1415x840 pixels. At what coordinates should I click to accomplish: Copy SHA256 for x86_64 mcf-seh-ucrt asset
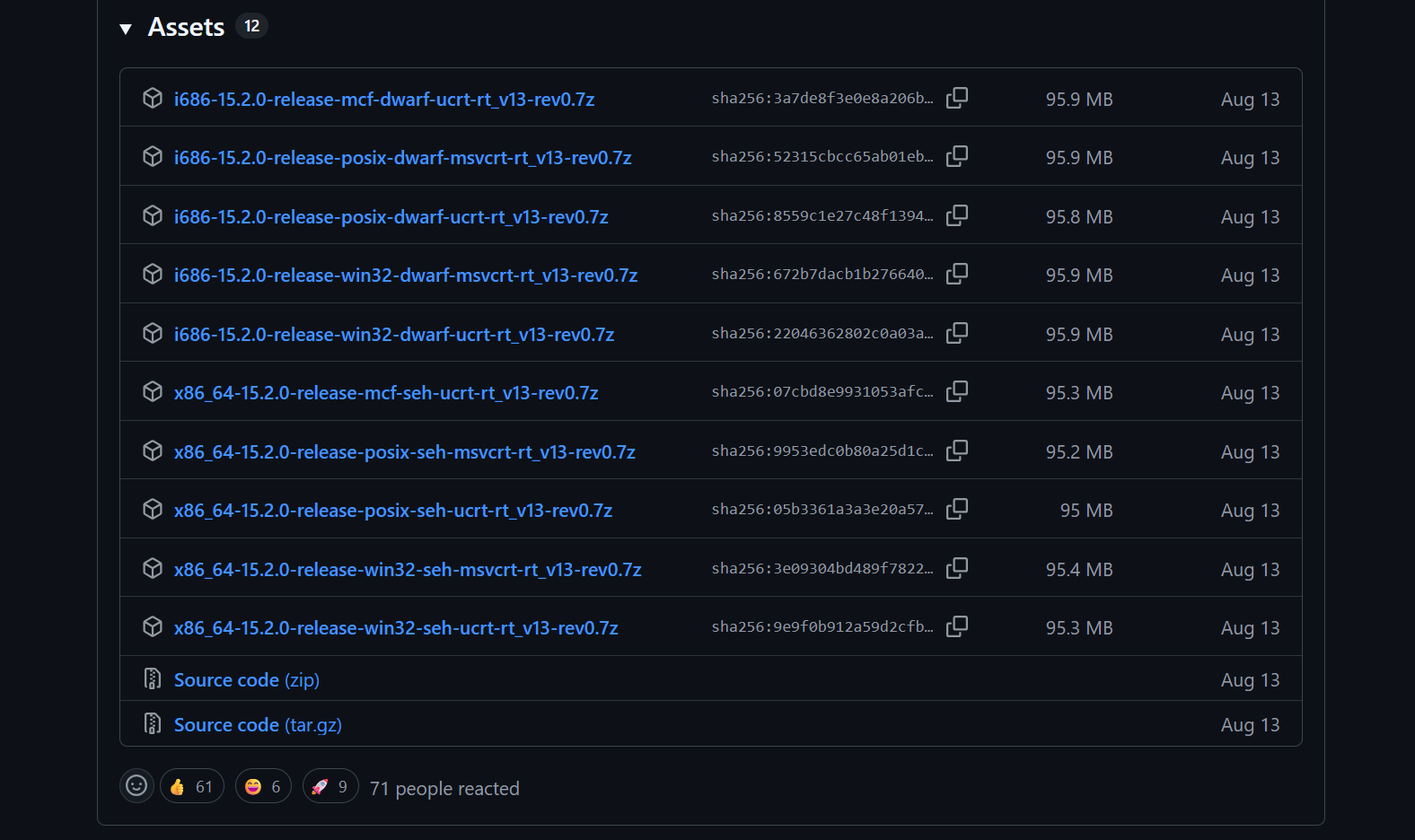coord(957,391)
